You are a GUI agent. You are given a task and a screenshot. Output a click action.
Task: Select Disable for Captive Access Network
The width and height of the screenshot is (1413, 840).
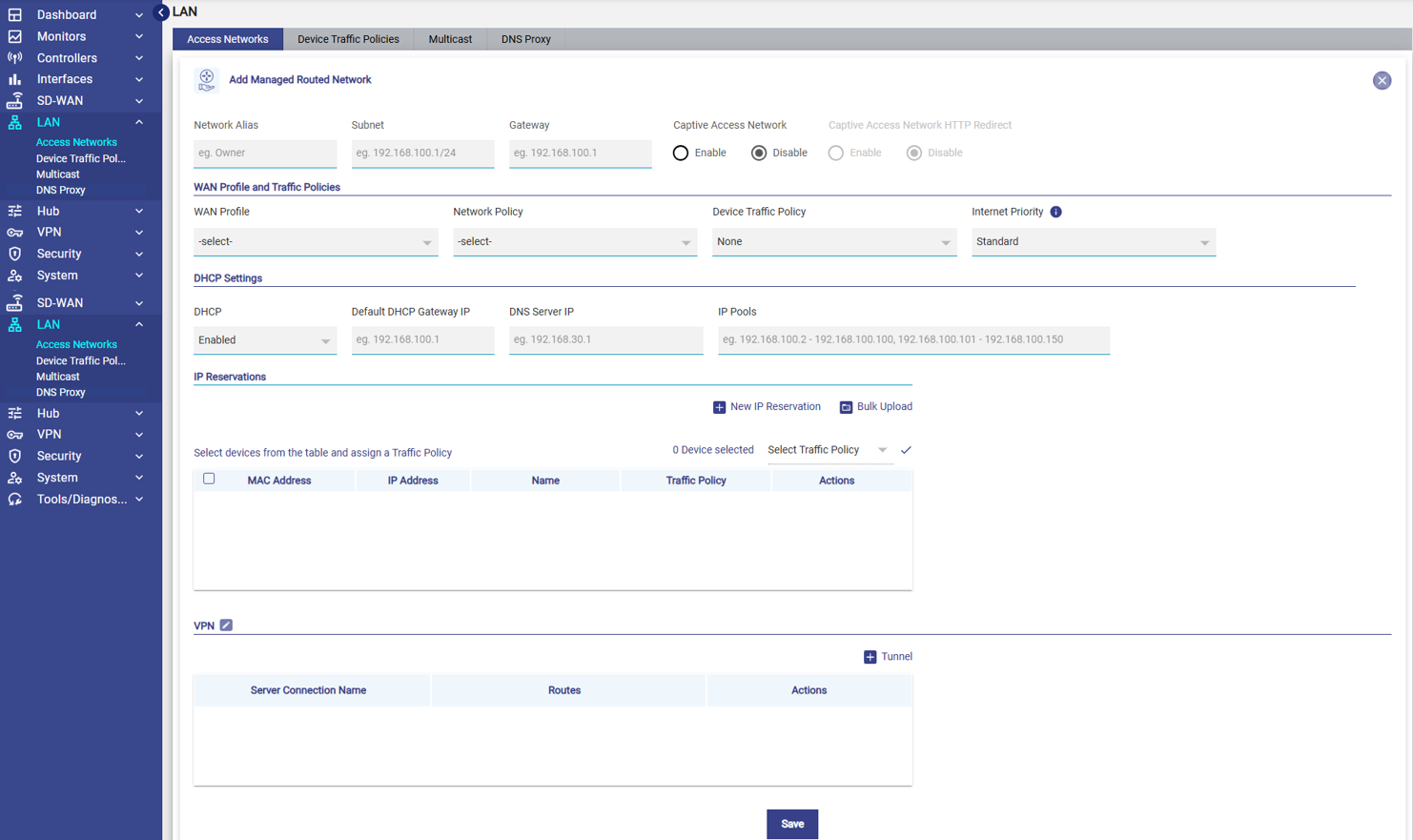pos(759,154)
